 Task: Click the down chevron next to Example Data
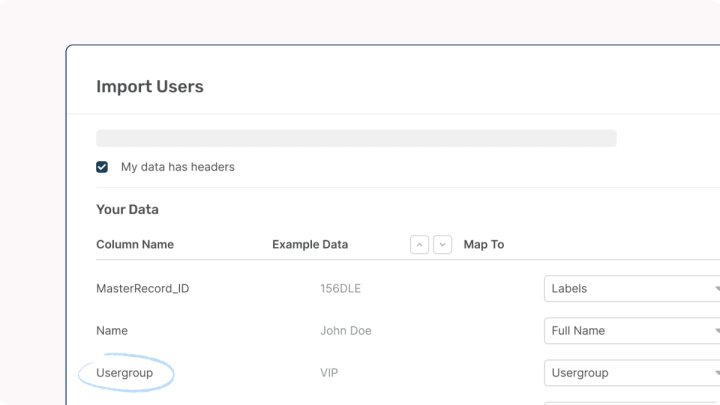pos(442,245)
